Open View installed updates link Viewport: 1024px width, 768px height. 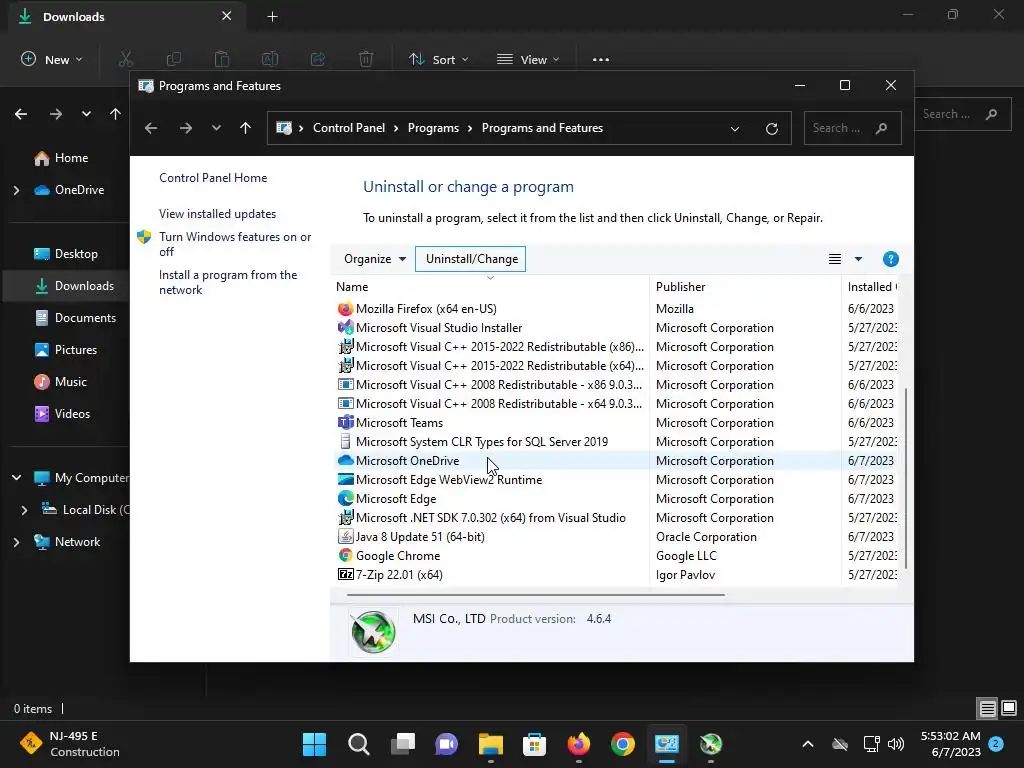click(217, 214)
